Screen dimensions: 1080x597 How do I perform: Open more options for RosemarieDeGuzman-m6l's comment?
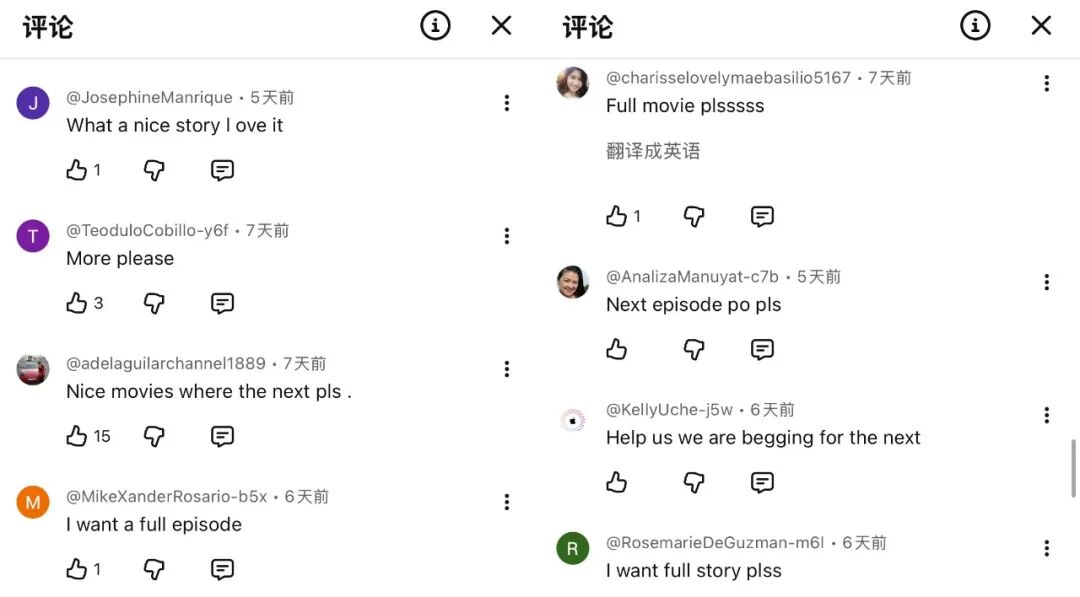(x=1047, y=548)
